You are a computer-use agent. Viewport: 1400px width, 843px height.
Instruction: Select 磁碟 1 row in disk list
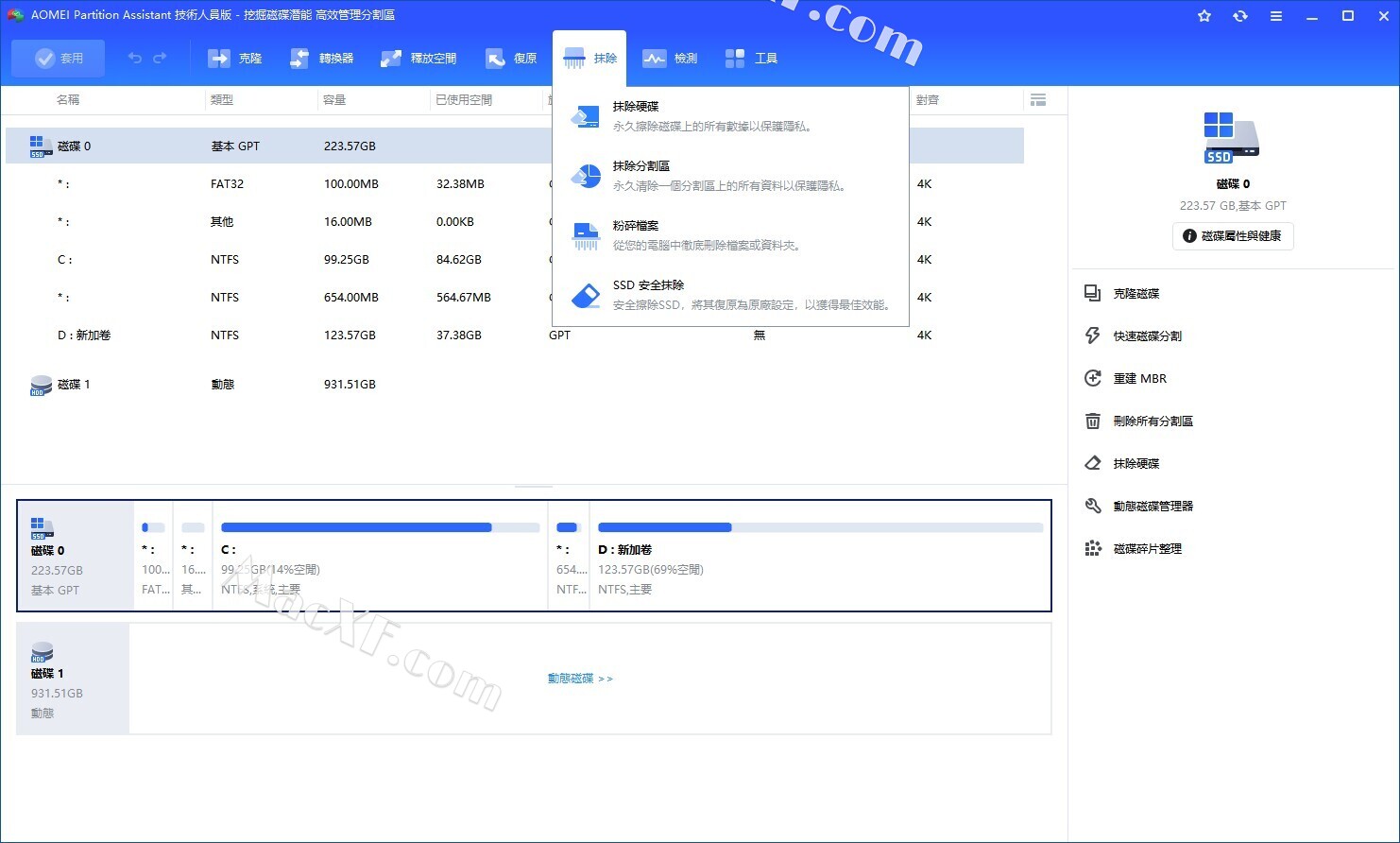(74, 385)
